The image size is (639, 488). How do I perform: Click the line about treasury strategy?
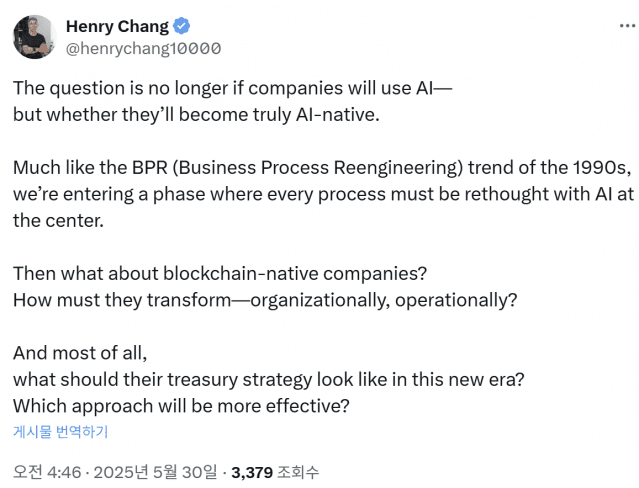tap(269, 380)
